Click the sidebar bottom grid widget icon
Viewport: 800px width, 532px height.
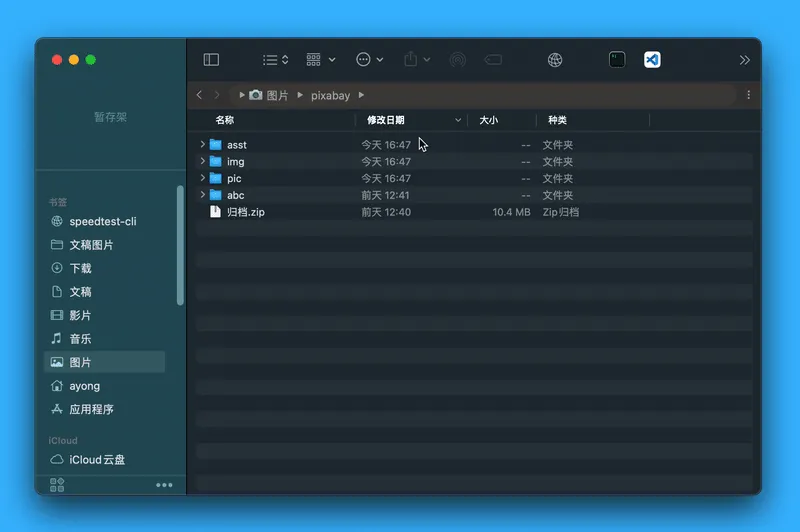pos(57,485)
